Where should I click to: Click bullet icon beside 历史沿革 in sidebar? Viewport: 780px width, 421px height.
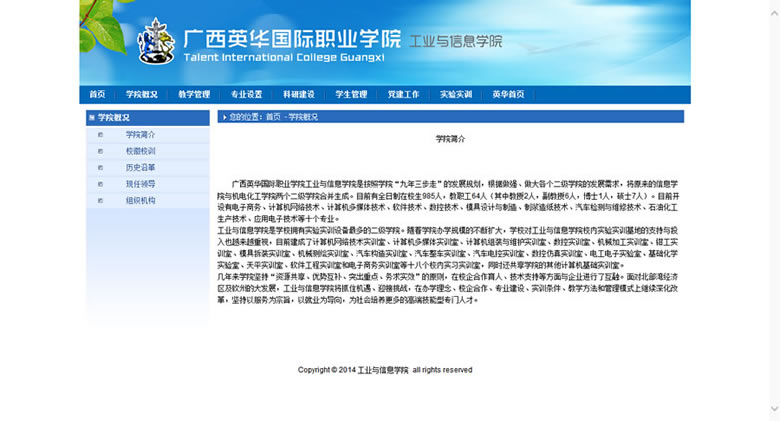pyautogui.click(x=100, y=167)
